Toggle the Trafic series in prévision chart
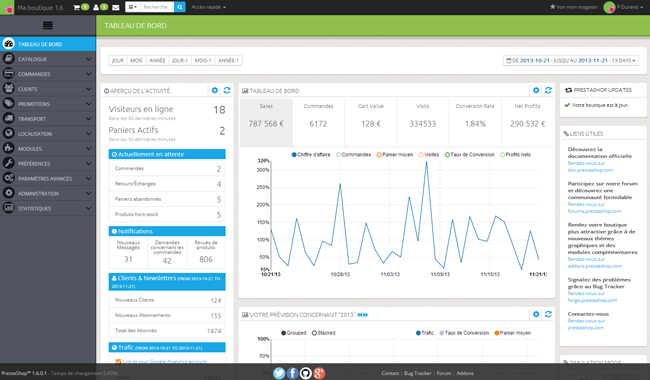 click(424, 333)
